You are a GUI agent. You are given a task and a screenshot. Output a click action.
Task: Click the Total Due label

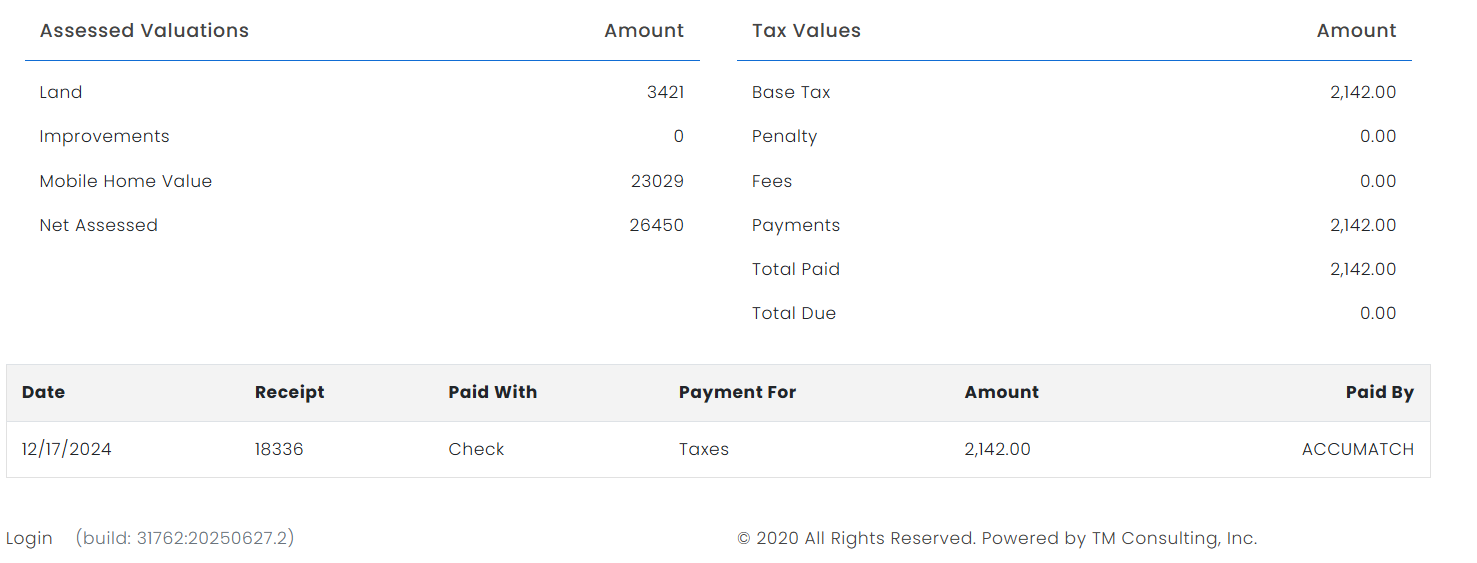(793, 313)
